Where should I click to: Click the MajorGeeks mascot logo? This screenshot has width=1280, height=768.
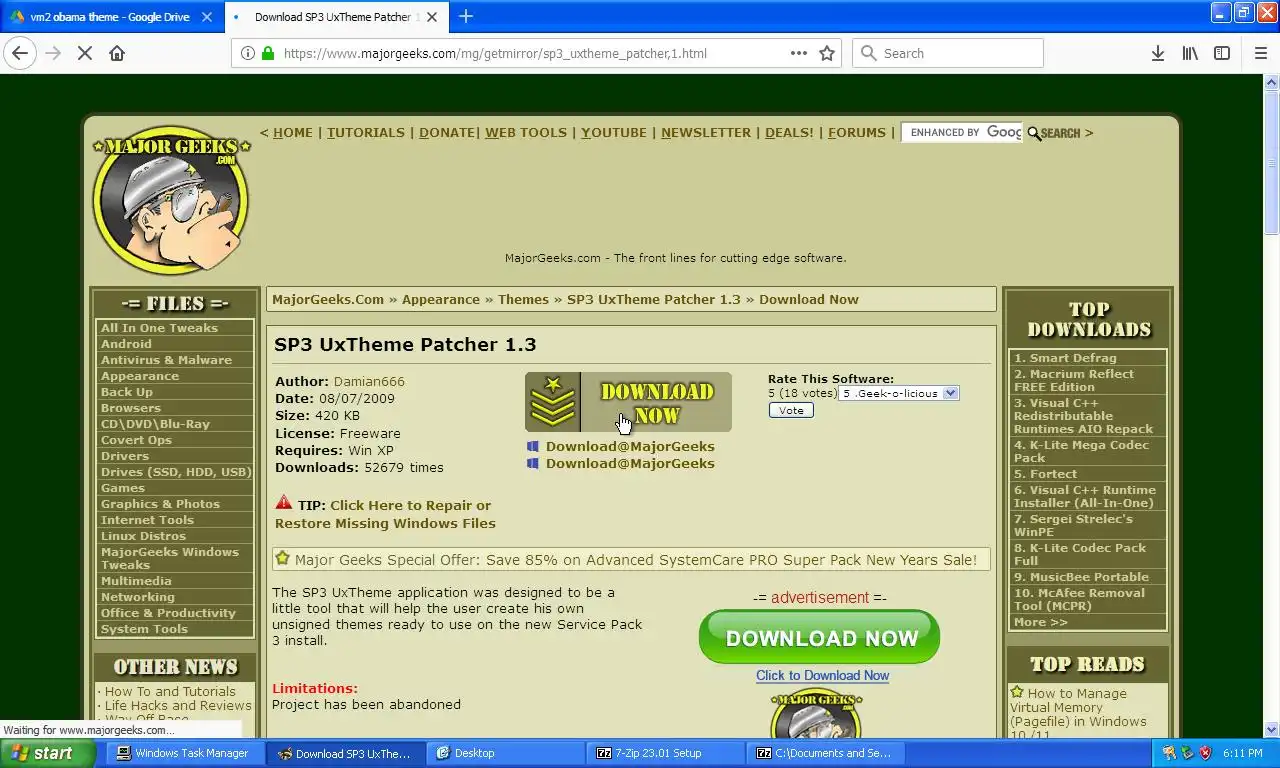171,200
